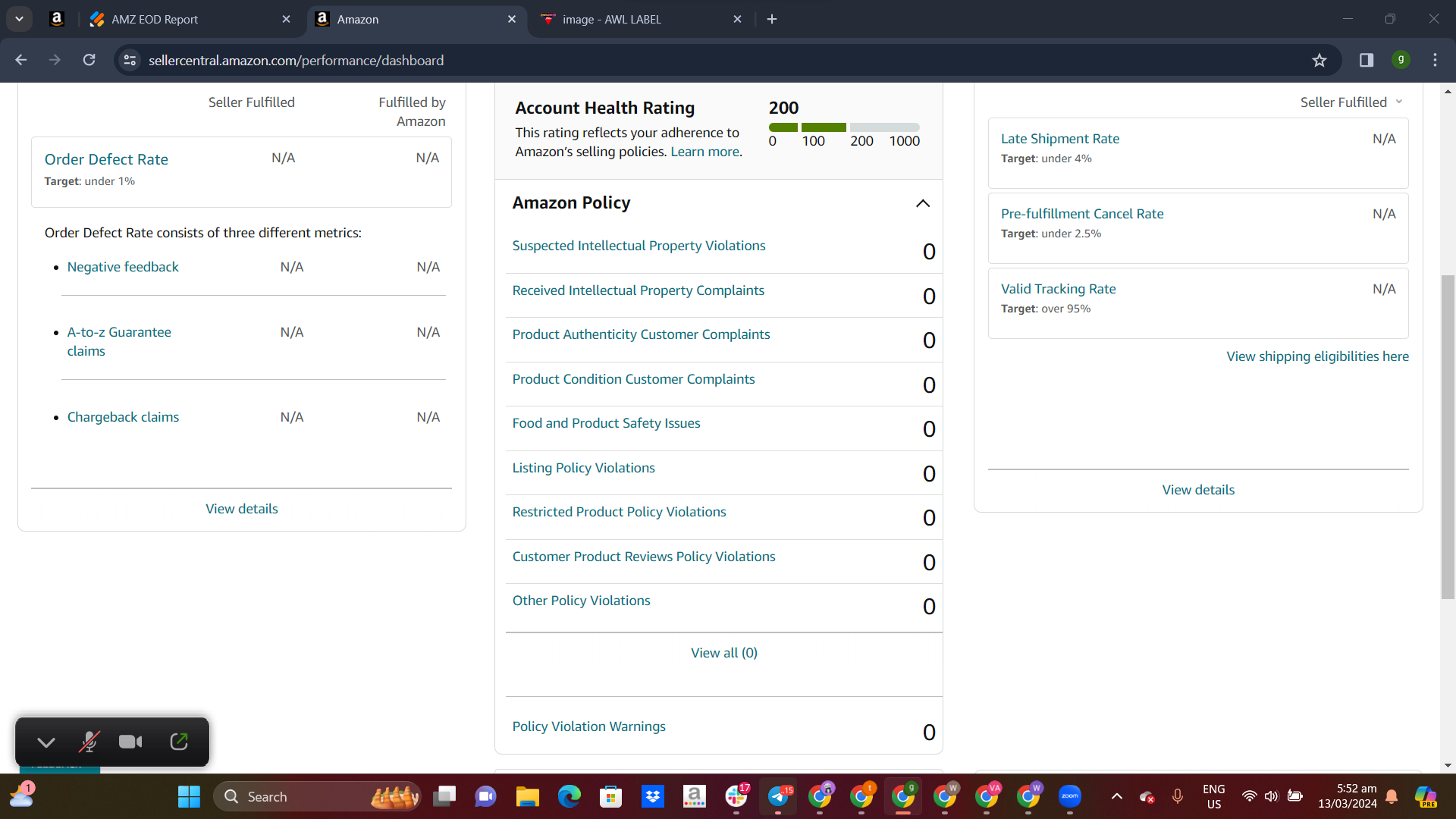Click Learn more about Account Health Rating
Viewport: 1456px width, 819px height.
click(704, 152)
